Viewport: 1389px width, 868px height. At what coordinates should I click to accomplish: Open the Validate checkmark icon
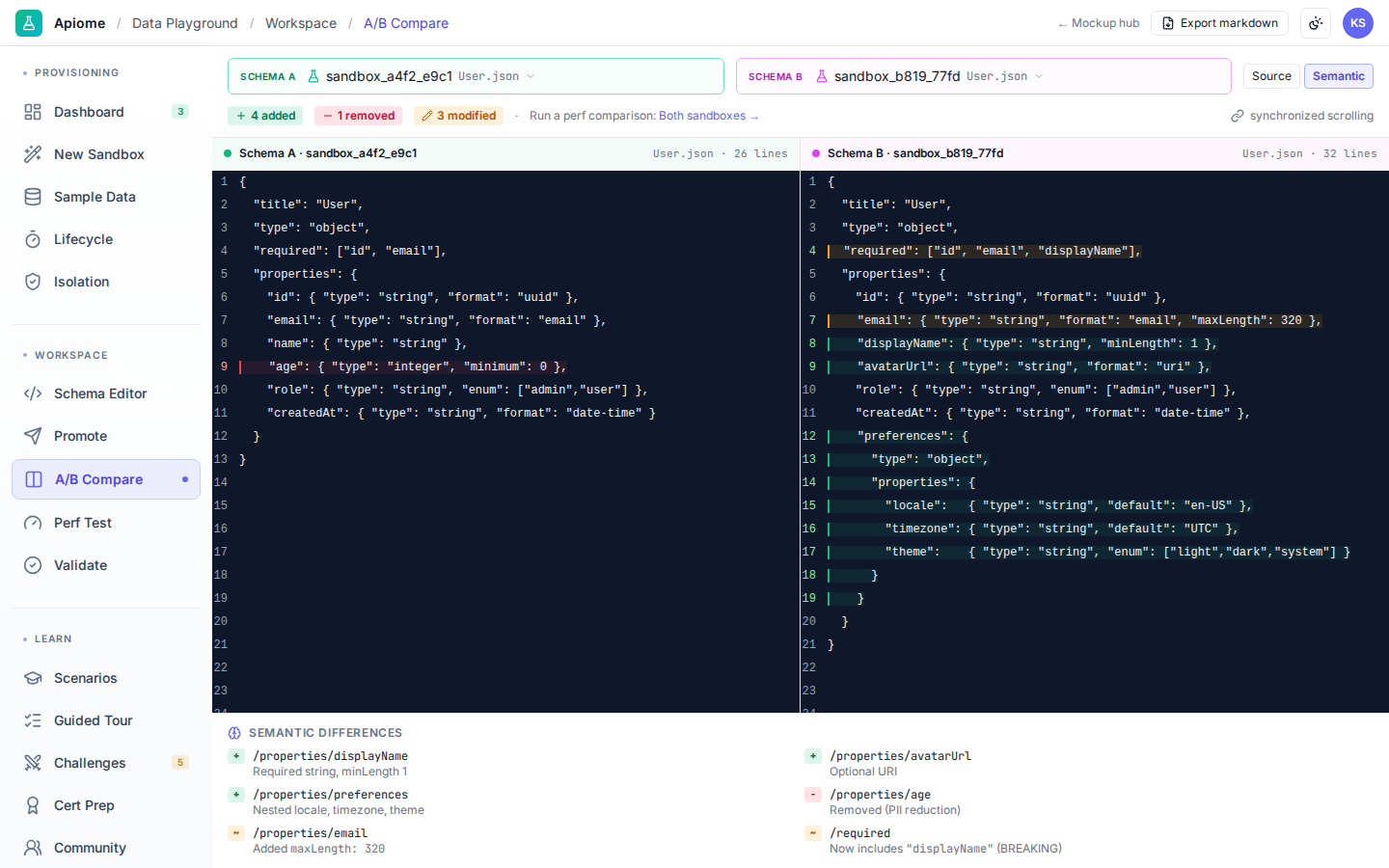(x=33, y=565)
